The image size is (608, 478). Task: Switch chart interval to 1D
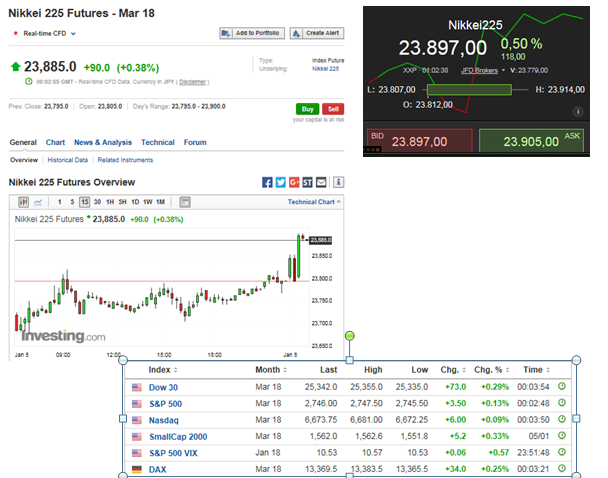135,202
